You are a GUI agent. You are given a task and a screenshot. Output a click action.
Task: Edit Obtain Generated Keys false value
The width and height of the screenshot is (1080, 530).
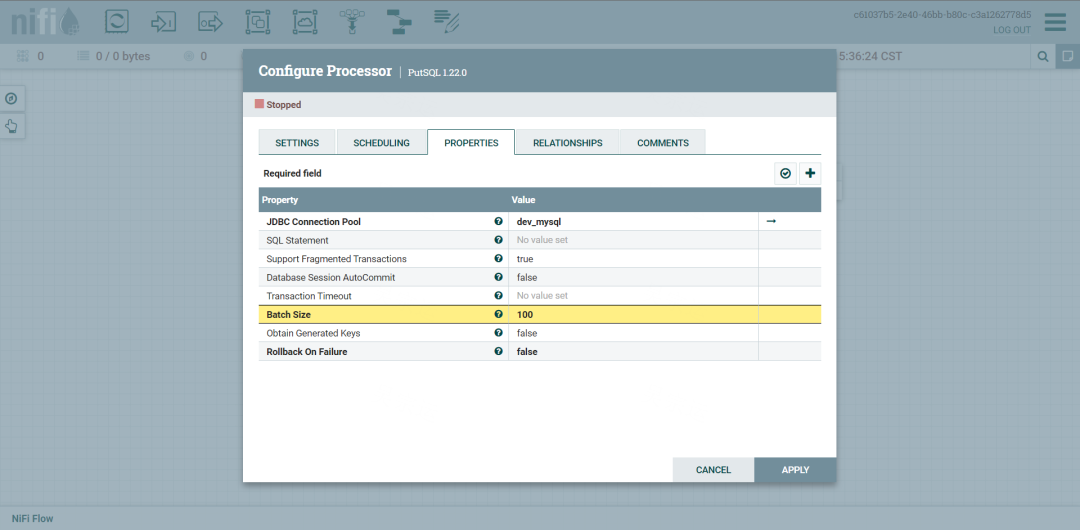point(633,333)
